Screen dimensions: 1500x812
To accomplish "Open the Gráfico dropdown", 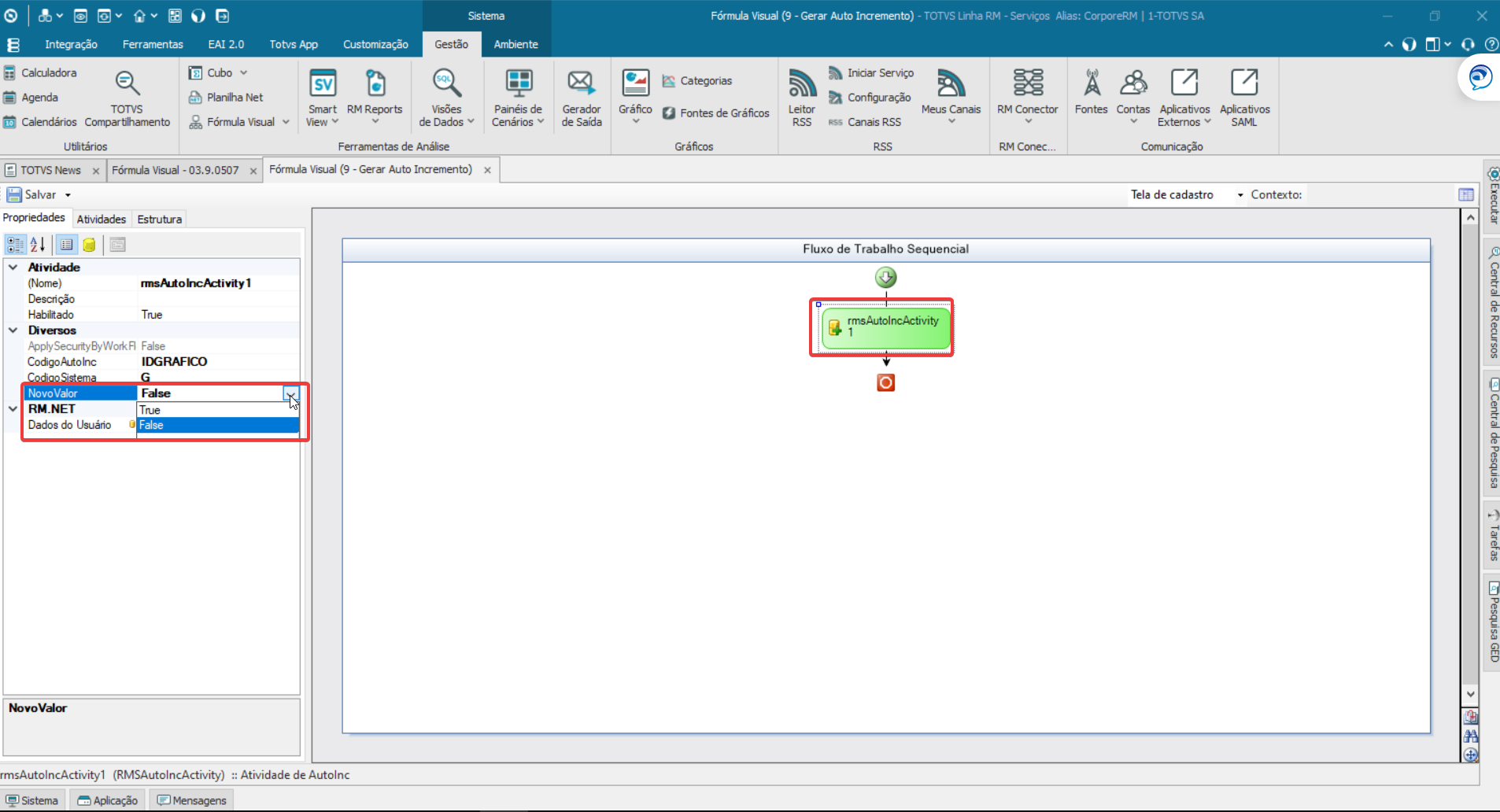I will [x=635, y=98].
